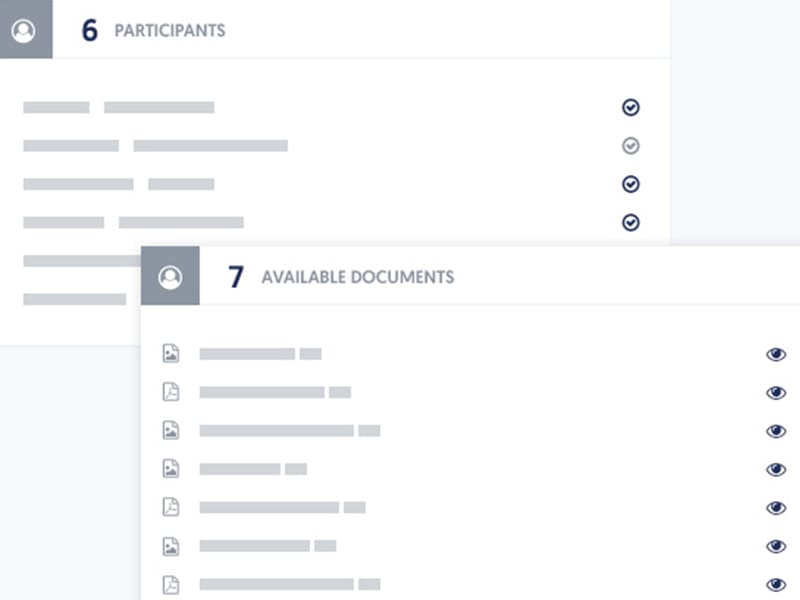Toggle visibility of the second document

pyautogui.click(x=776, y=393)
